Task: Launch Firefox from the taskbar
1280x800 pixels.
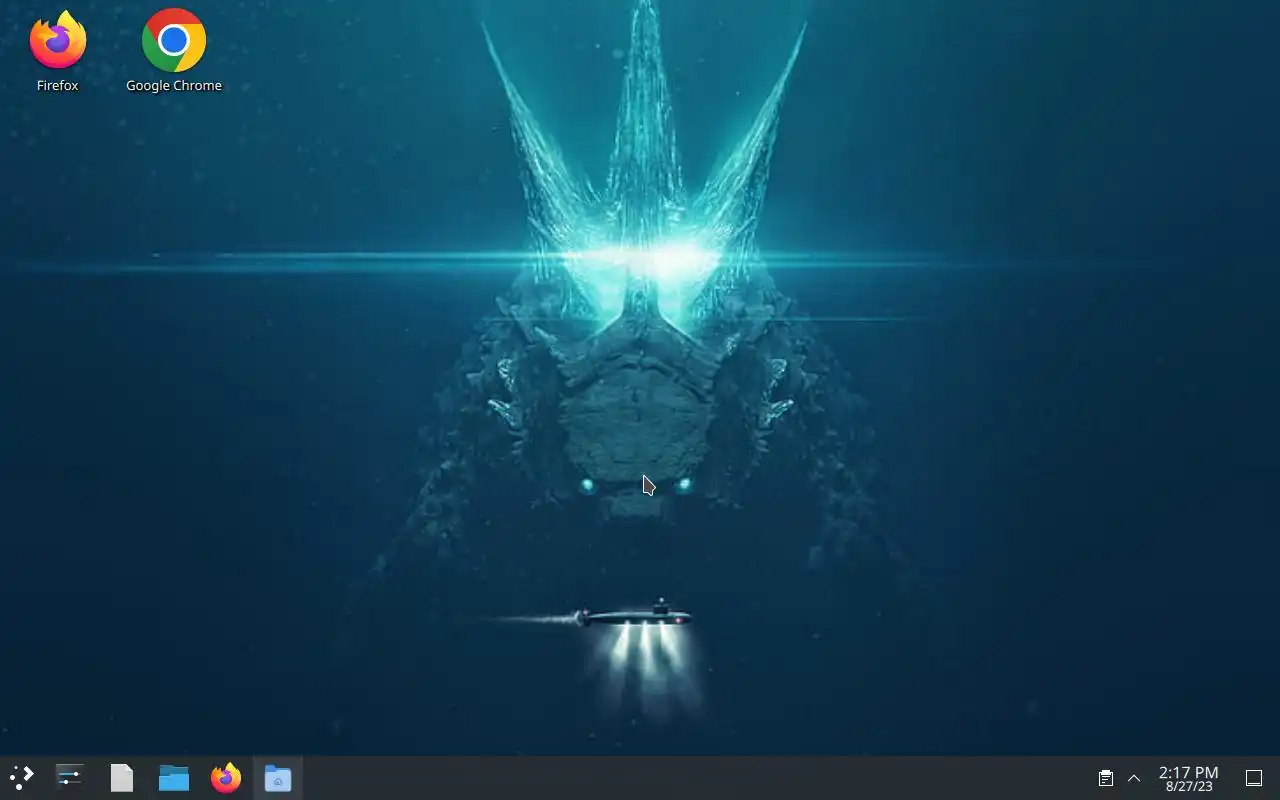Action: point(226,778)
